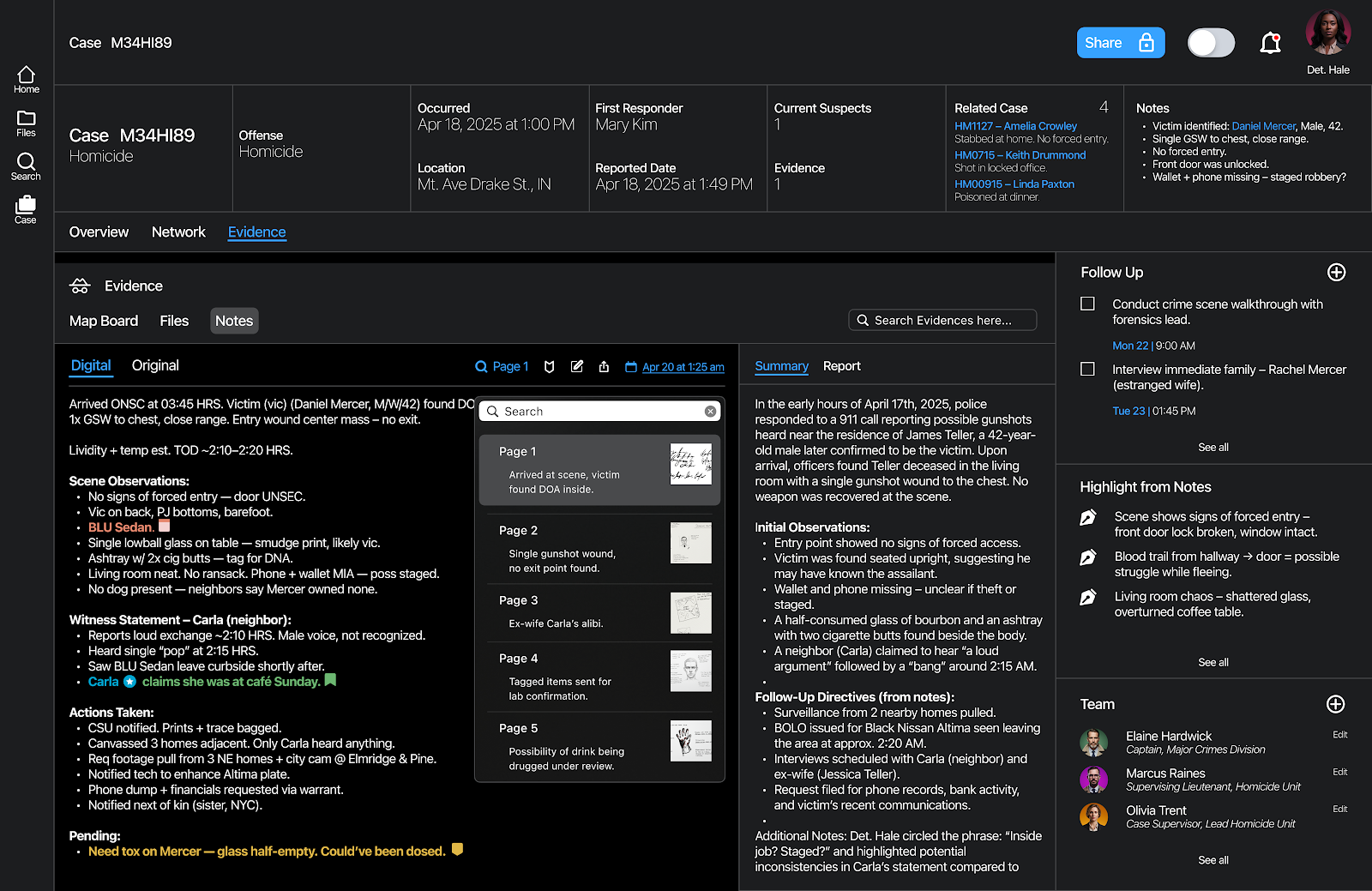Viewport: 1372px width, 891px height.
Task: Click Olivia Trent's avatar
Action: pos(1093,817)
